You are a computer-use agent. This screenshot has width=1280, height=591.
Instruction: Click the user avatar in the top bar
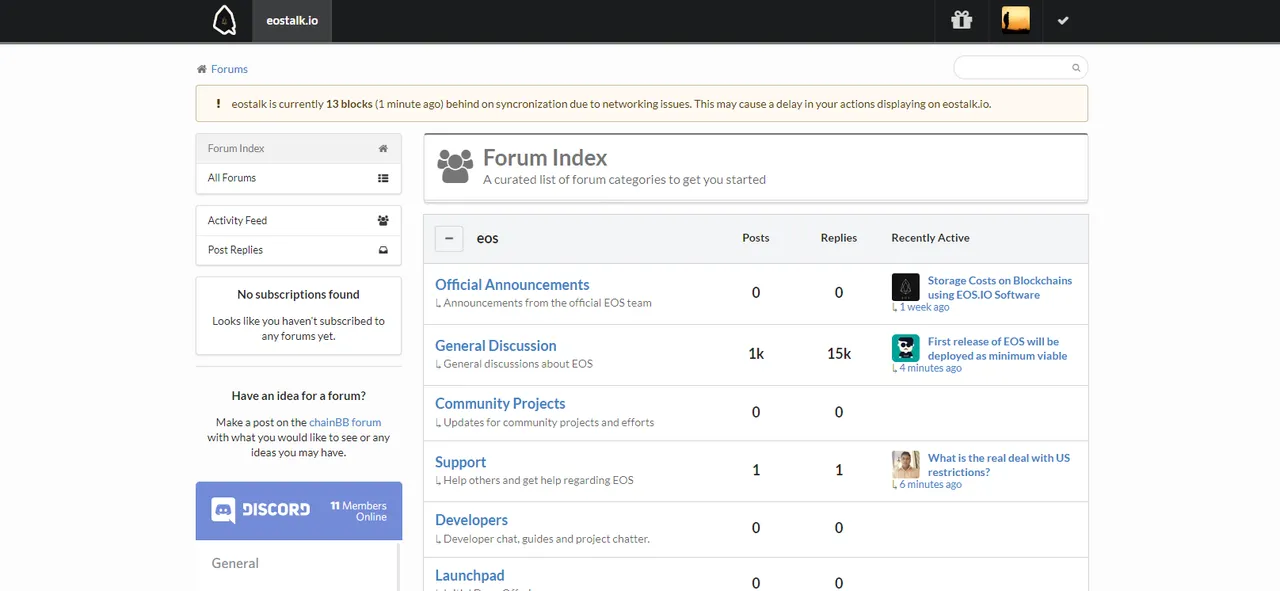[1015, 20]
